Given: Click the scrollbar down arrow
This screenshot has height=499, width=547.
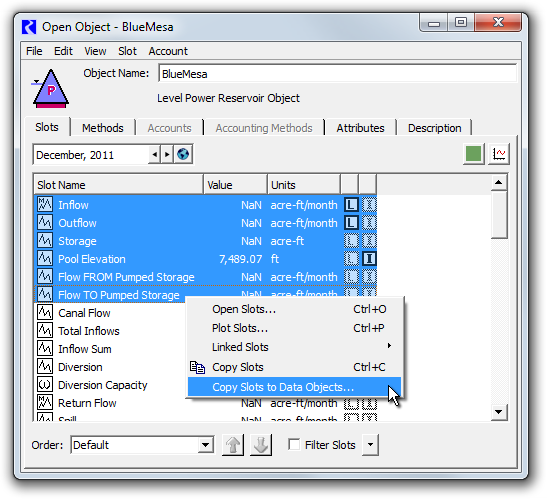Looking at the screenshot, I should [x=499, y=412].
